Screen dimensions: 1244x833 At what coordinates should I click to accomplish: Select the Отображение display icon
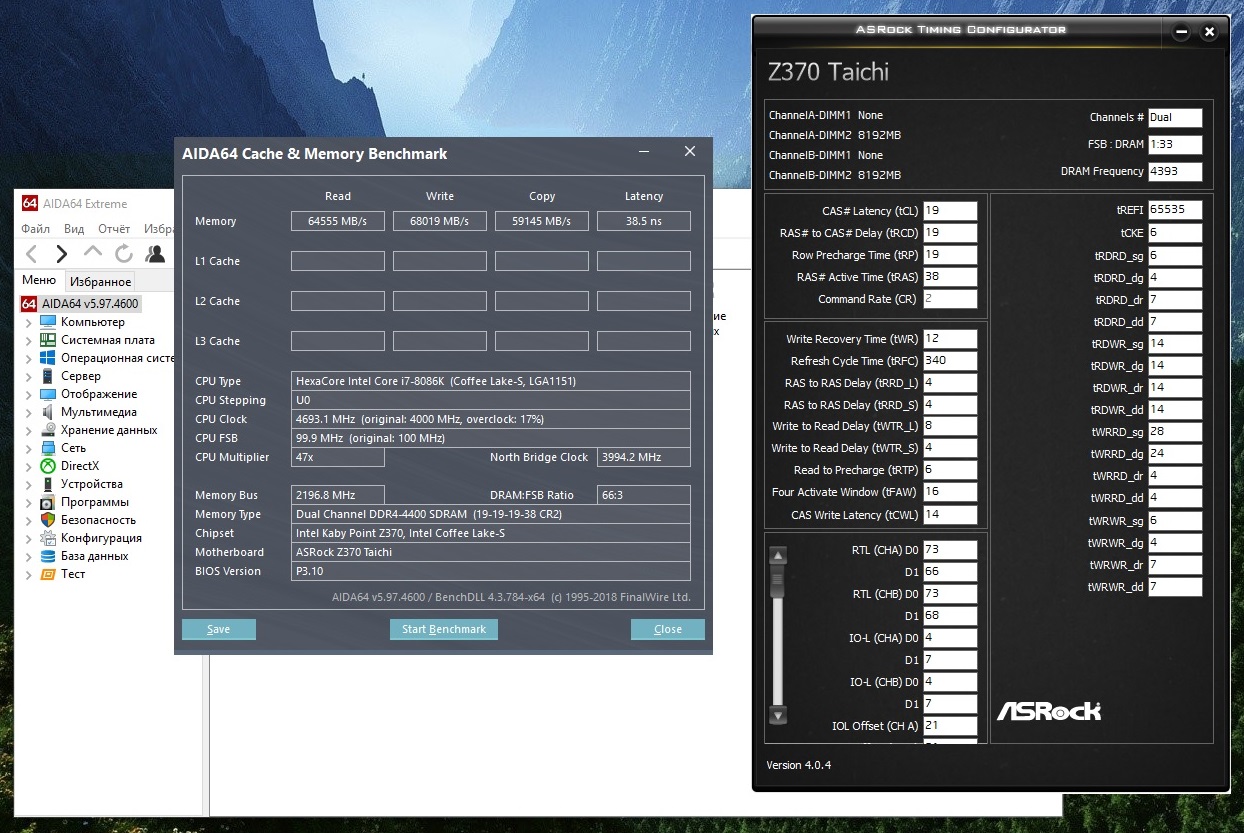point(47,394)
